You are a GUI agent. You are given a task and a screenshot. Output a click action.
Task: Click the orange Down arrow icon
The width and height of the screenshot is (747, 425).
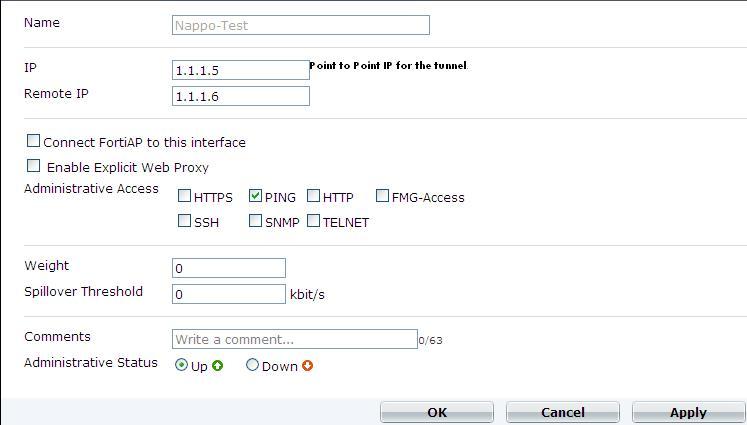(307, 366)
